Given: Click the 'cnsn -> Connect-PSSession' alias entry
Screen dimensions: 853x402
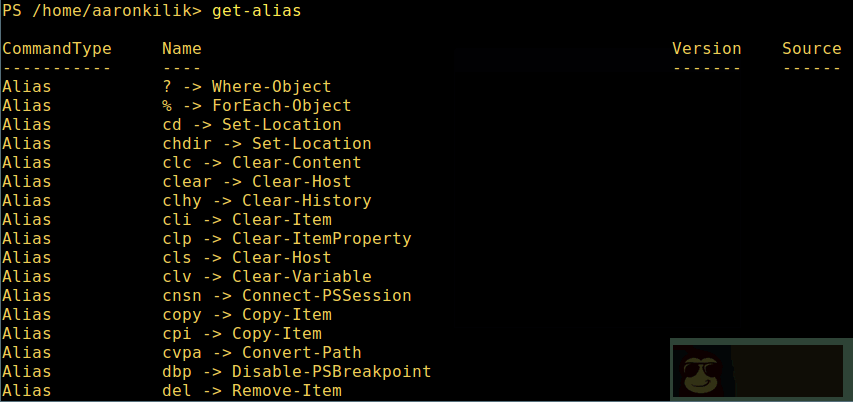Looking at the screenshot, I should coord(286,296).
